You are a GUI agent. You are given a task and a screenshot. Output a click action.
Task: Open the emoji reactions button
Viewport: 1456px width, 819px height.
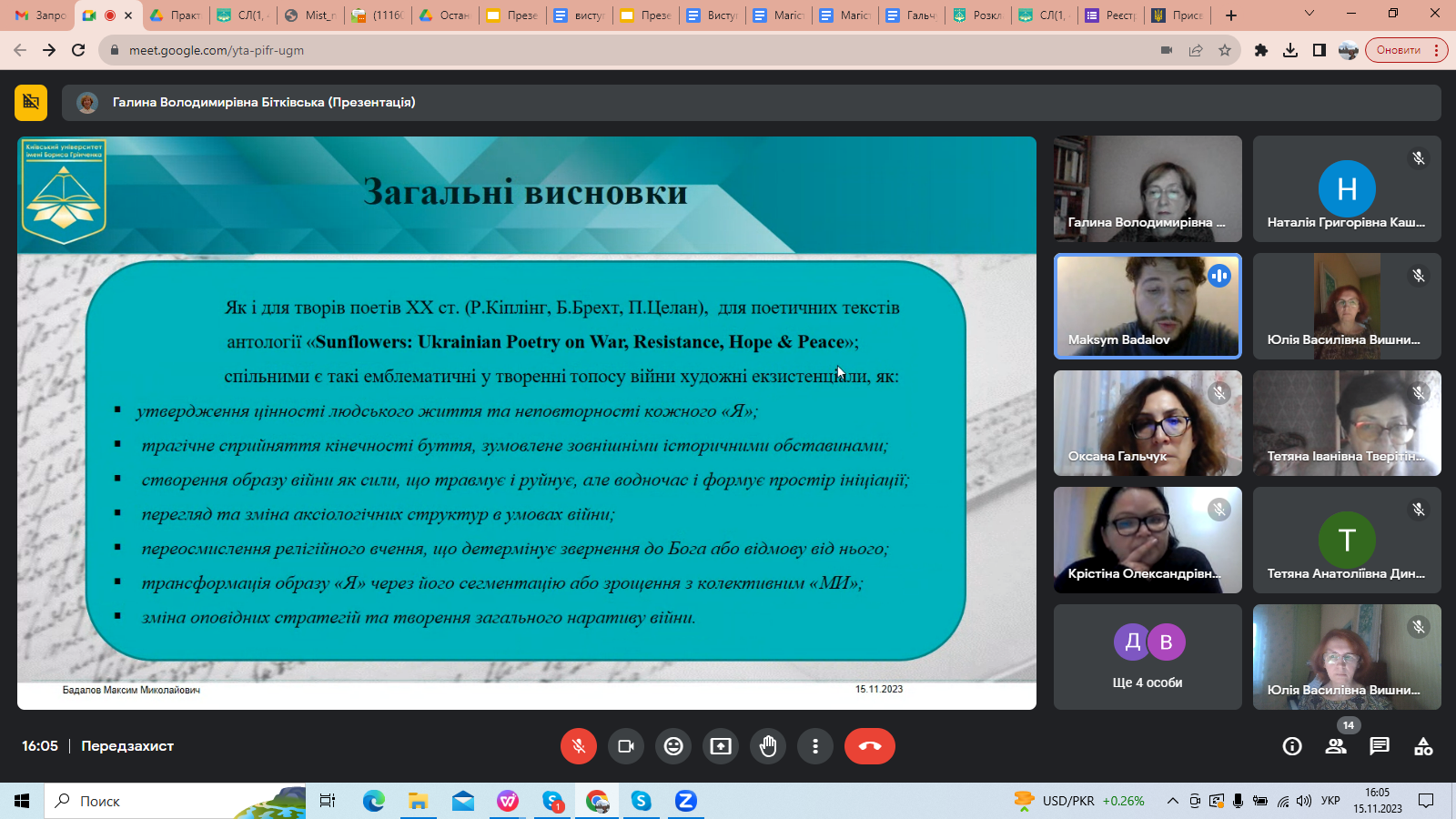(673, 746)
